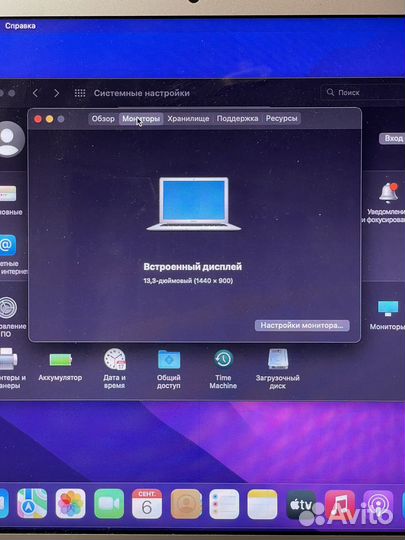Switch to the Обзор tab

[103, 118]
